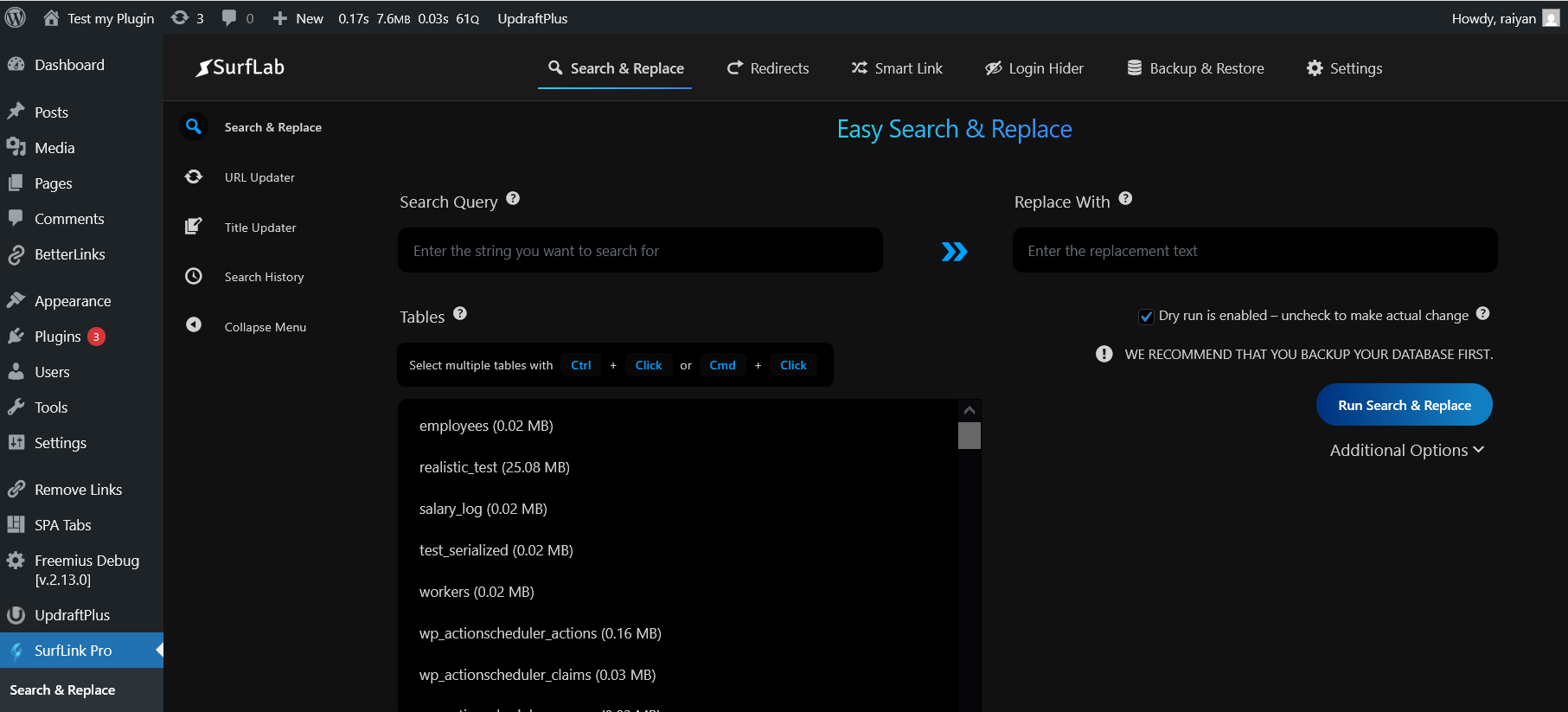The image size is (1568, 712).
Task: Click the double-arrow icon between fields
Action: [x=954, y=252]
